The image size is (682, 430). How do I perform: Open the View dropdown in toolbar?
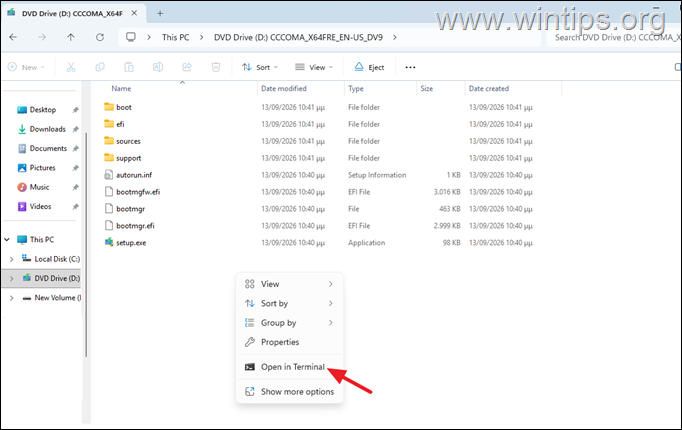(x=314, y=67)
